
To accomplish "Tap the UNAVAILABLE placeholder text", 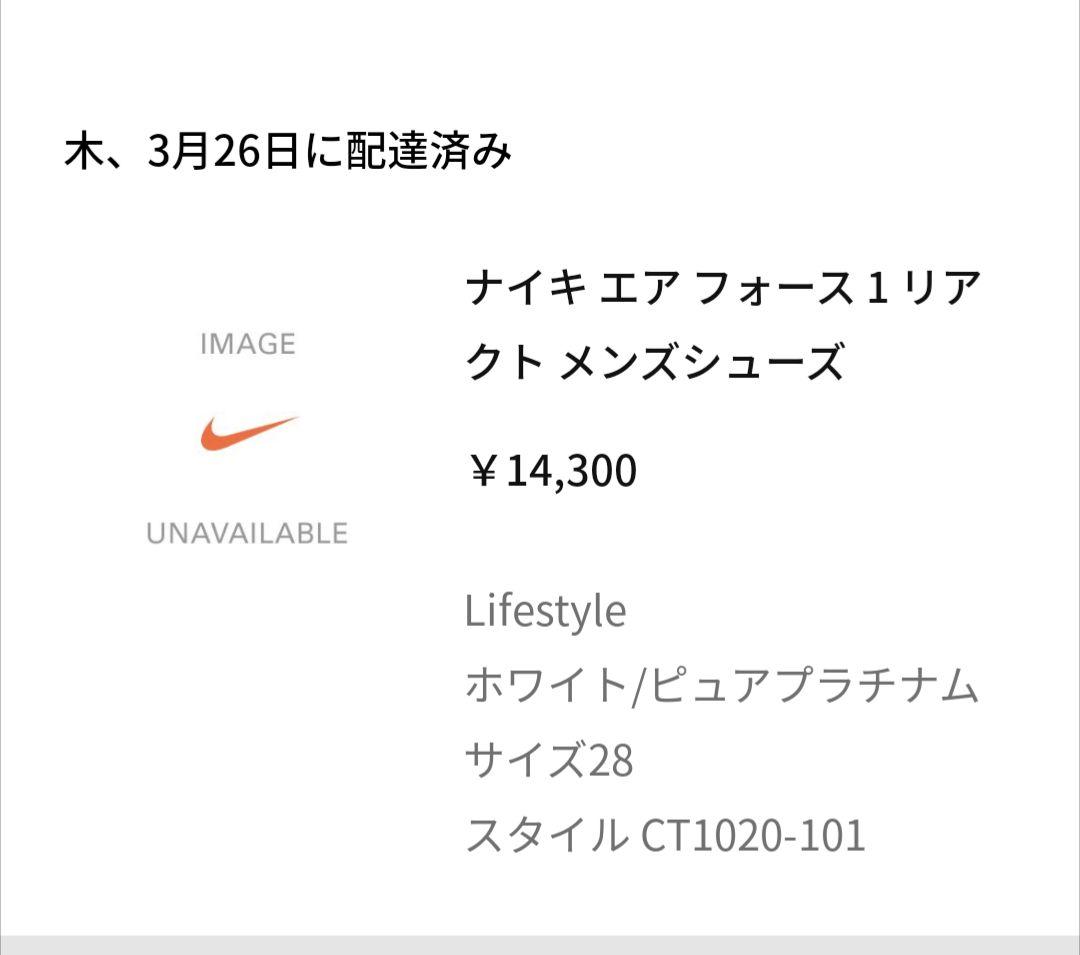I will tap(247, 534).
